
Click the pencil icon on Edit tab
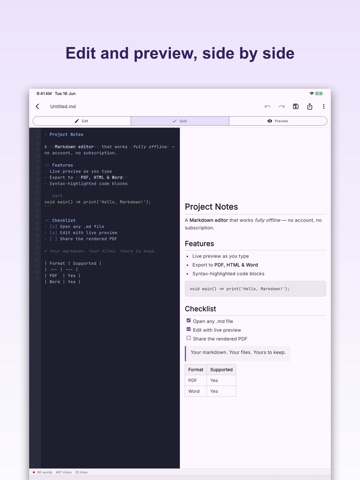77,121
